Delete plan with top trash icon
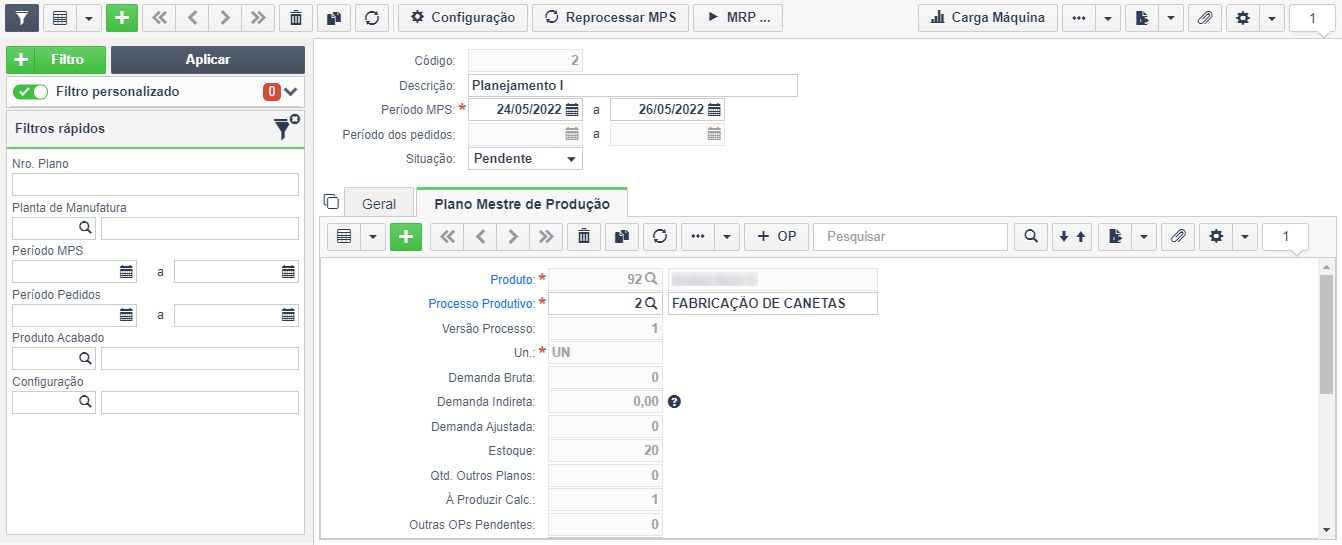 coord(295,17)
